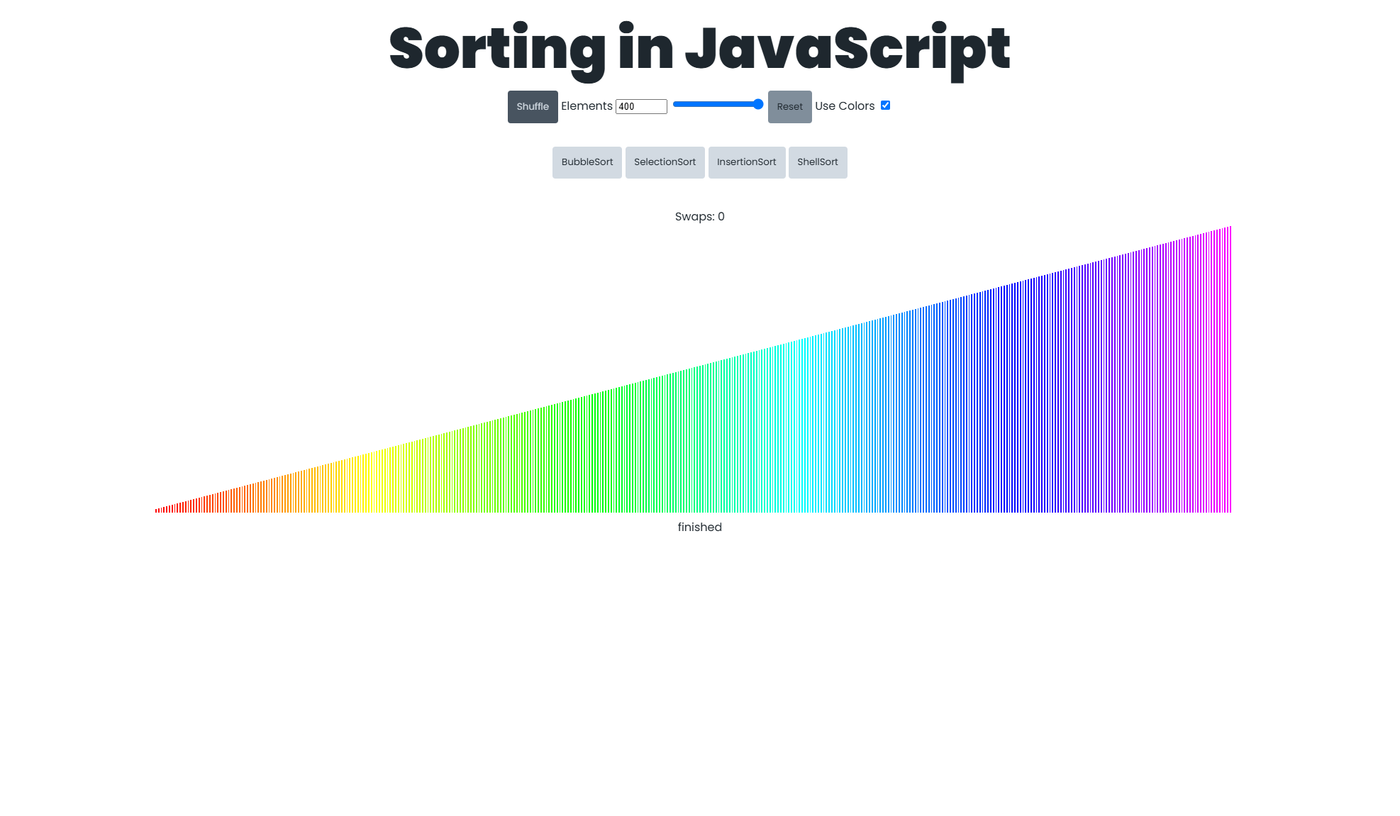The width and height of the screenshot is (1400, 816).
Task: Click the Elements label text
Action: click(586, 106)
